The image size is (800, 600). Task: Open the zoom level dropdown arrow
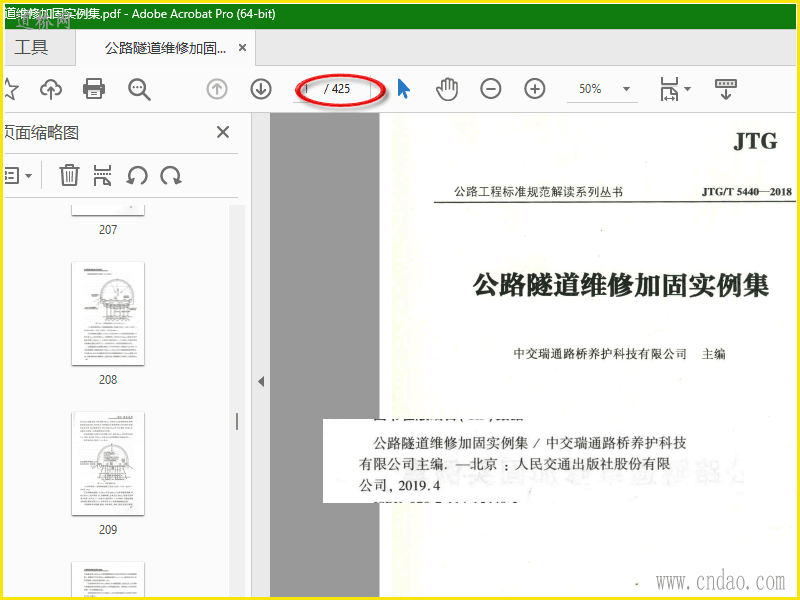[626, 89]
